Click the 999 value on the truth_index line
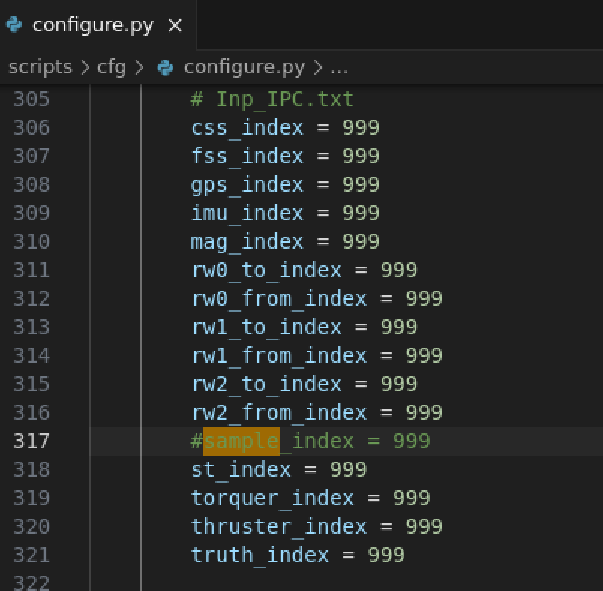Image resolution: width=603 pixels, height=591 pixels. coord(386,554)
